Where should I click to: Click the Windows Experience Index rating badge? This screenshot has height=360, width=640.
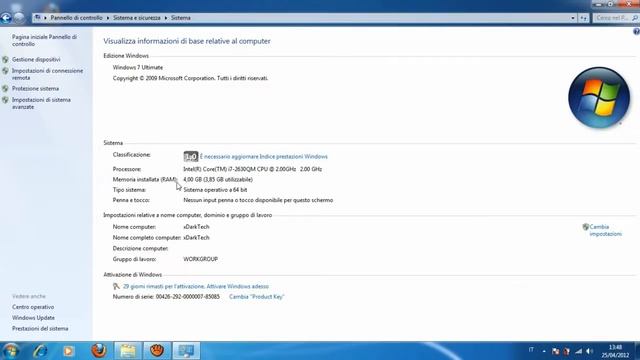pyautogui.click(x=191, y=156)
